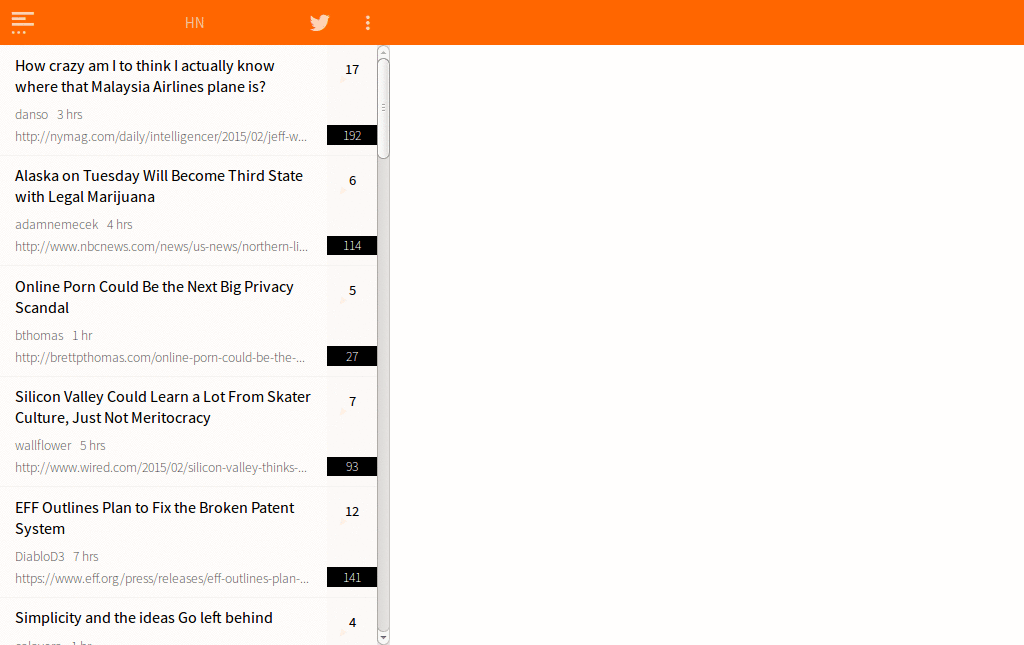Open the Alaska Legal Marijuana story
1024x645 pixels.
[159, 186]
